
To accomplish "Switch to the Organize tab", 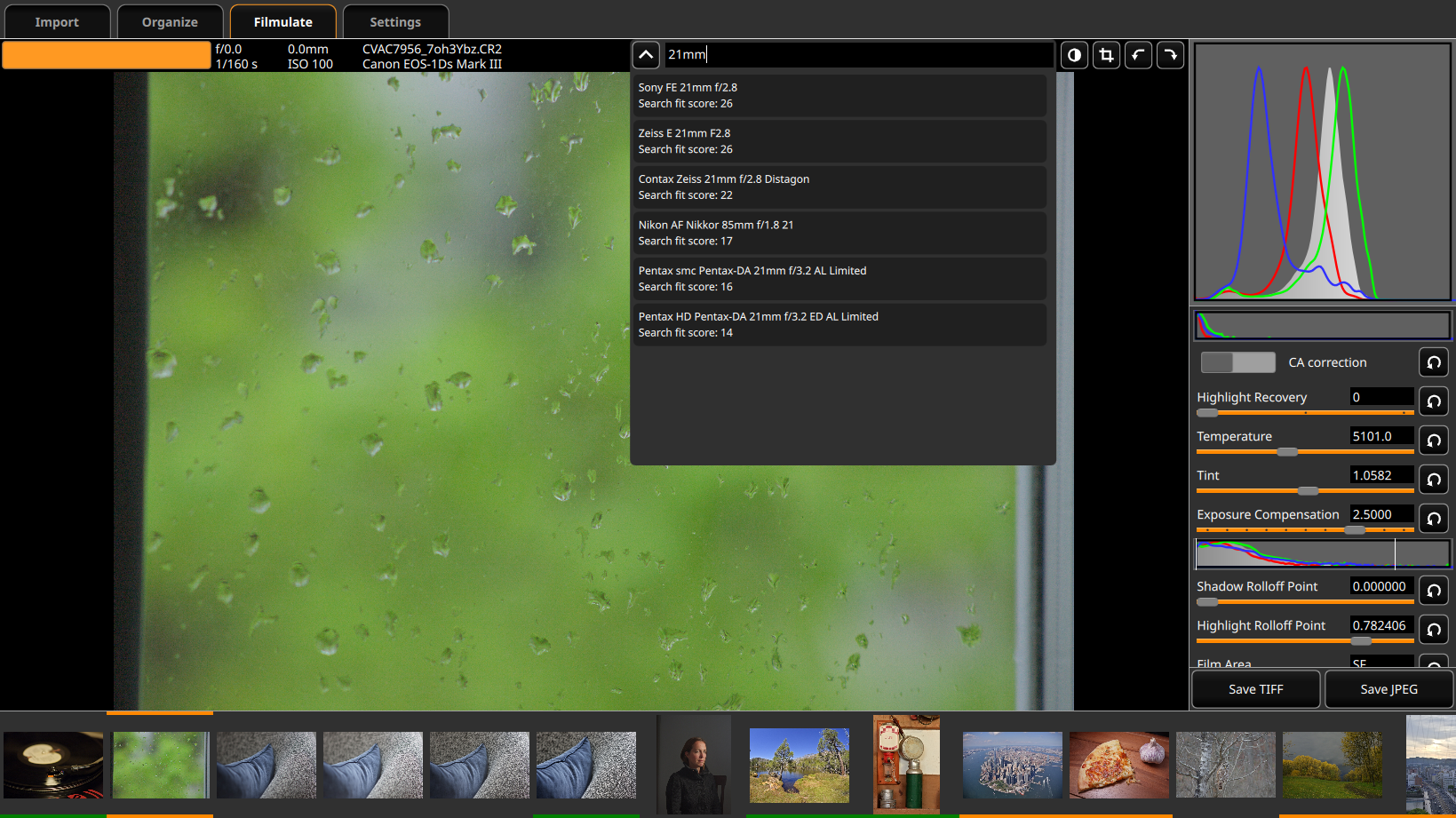I will point(170,21).
